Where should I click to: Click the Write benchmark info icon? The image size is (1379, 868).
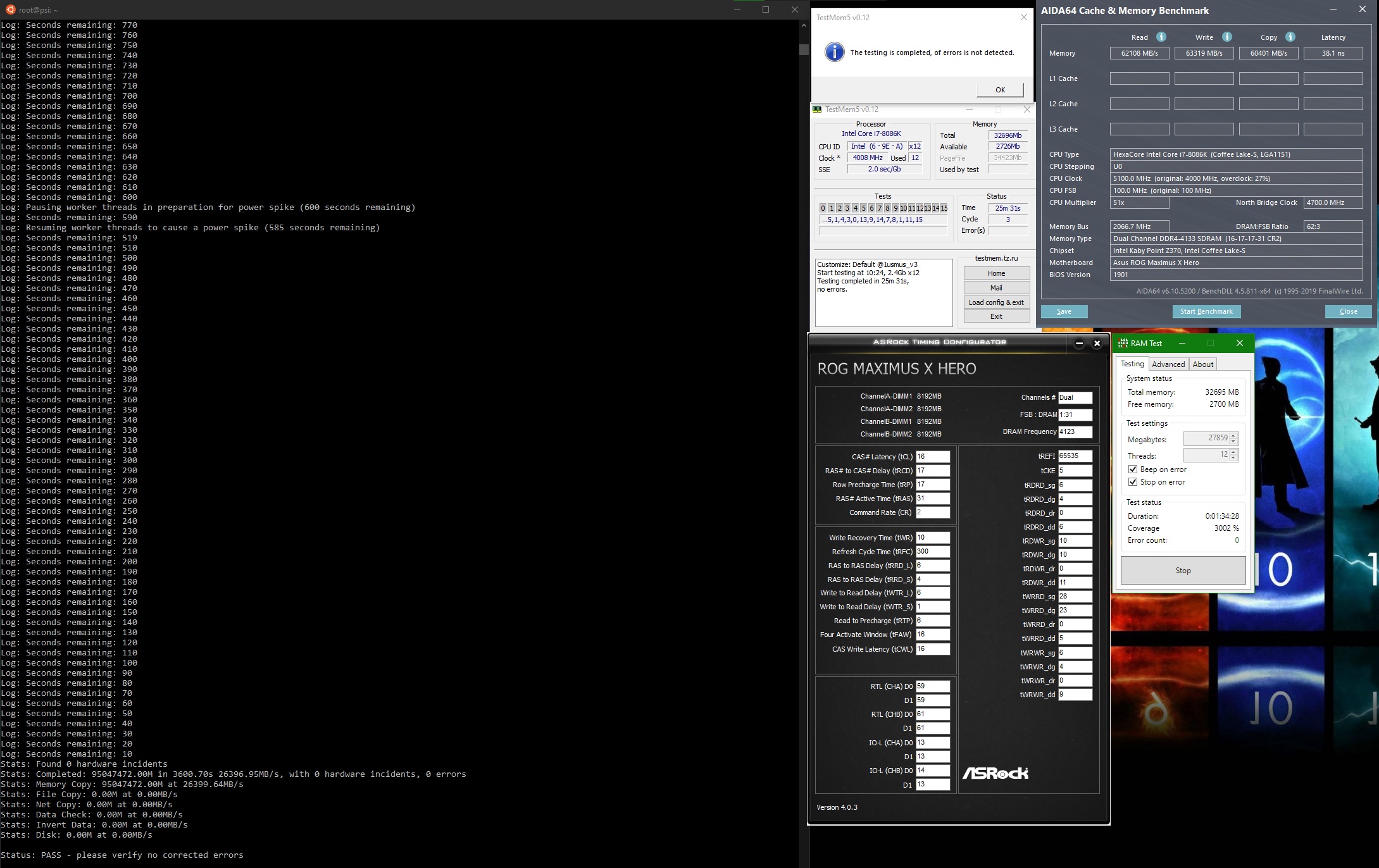click(1226, 37)
